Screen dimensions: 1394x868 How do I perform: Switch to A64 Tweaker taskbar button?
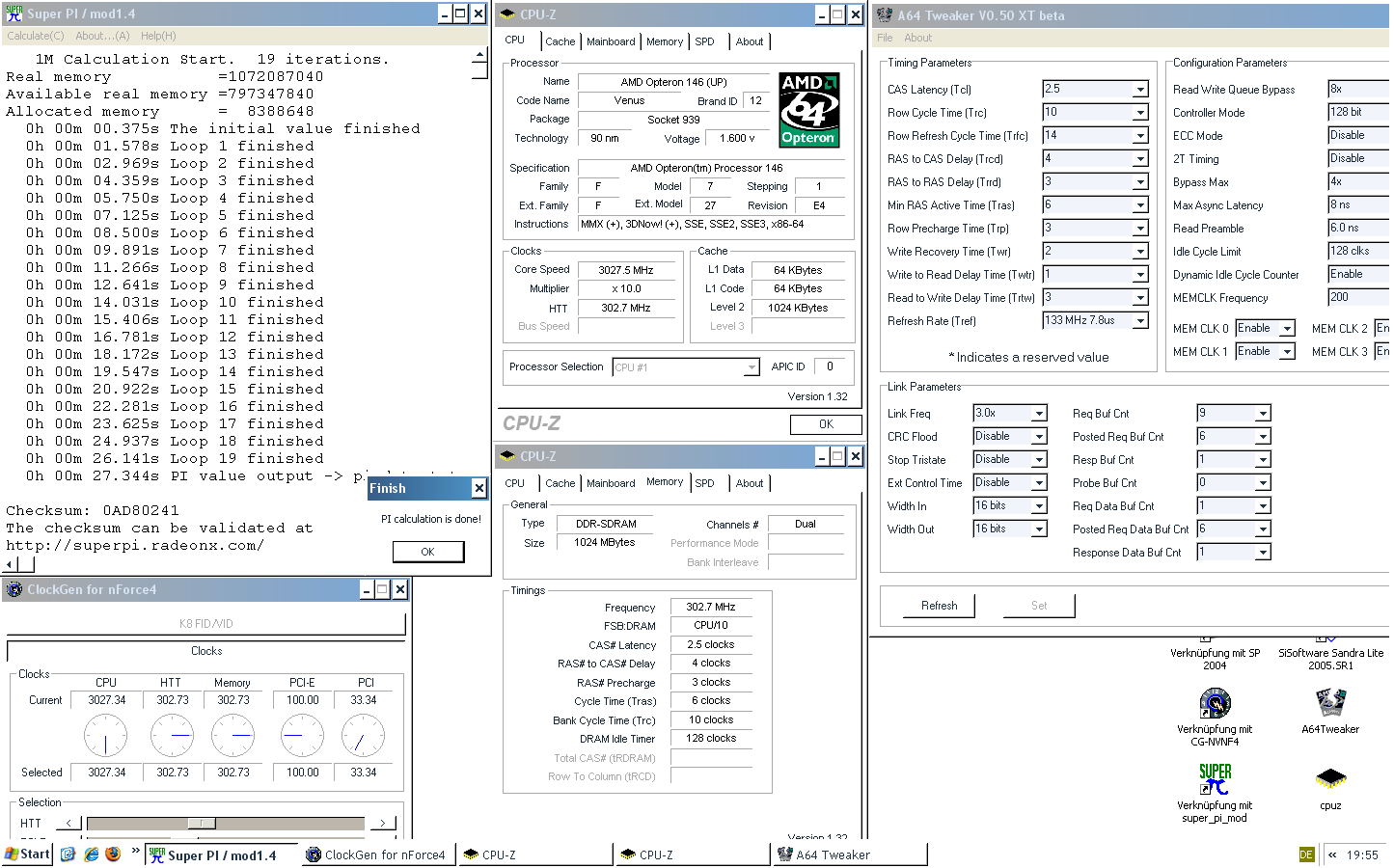click(851, 854)
